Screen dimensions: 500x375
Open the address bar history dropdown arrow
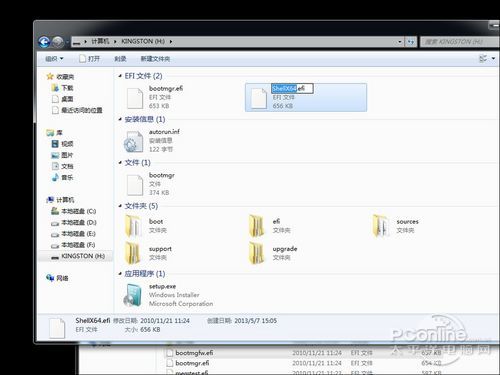coord(400,42)
